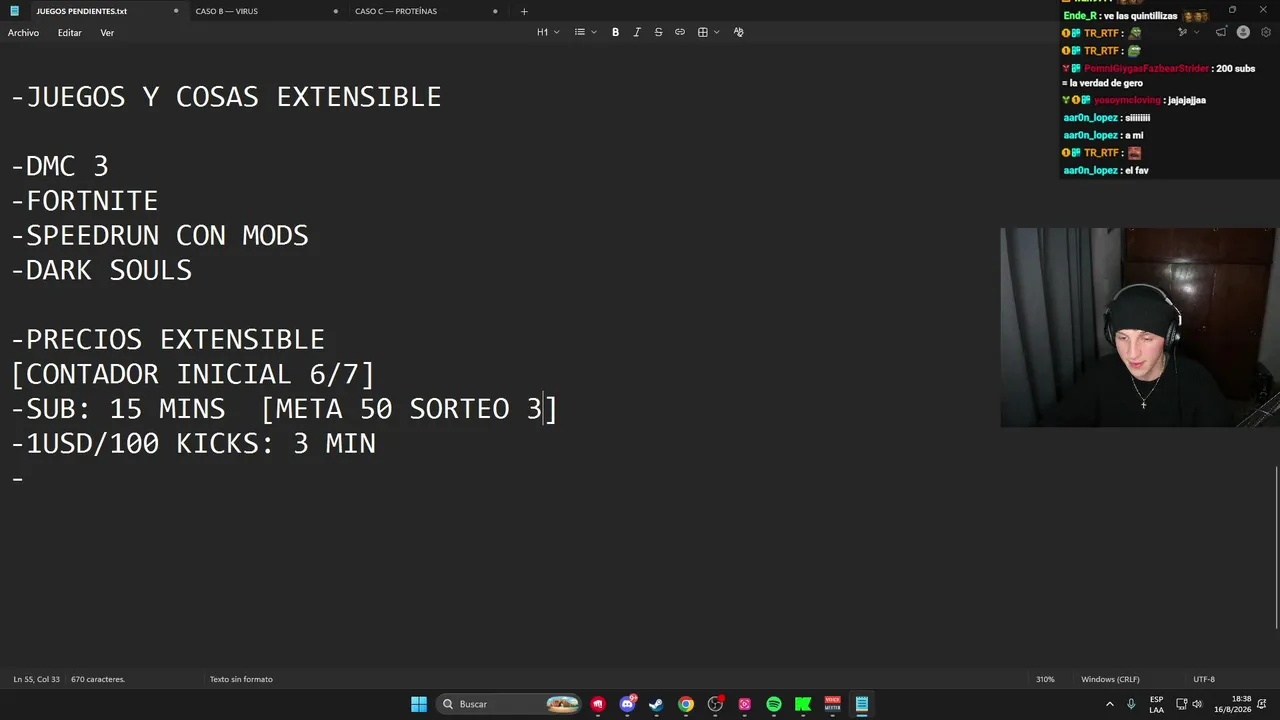
Task: Open the Windows Start menu
Action: (419, 704)
